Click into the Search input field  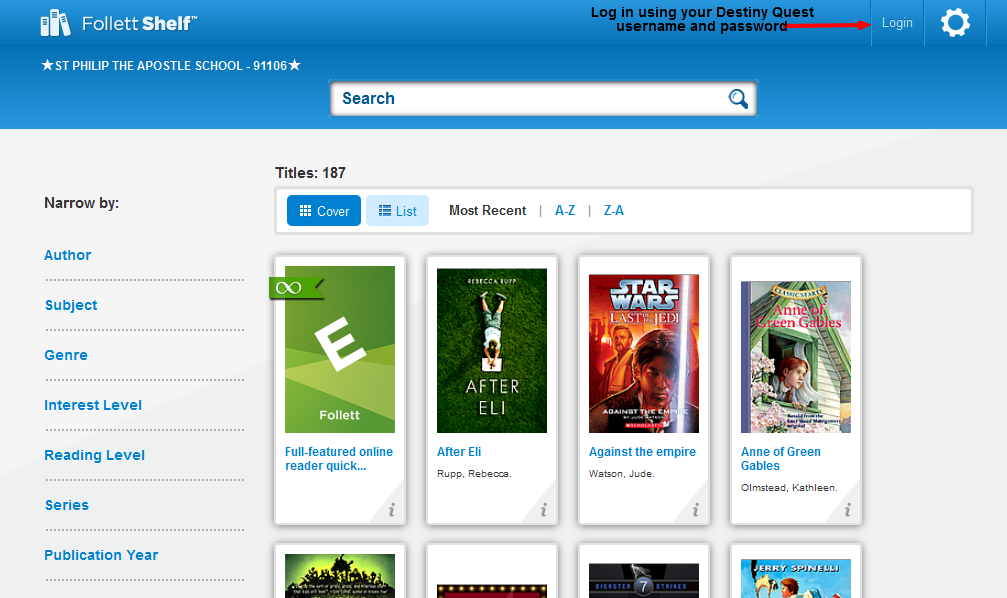tap(530, 98)
